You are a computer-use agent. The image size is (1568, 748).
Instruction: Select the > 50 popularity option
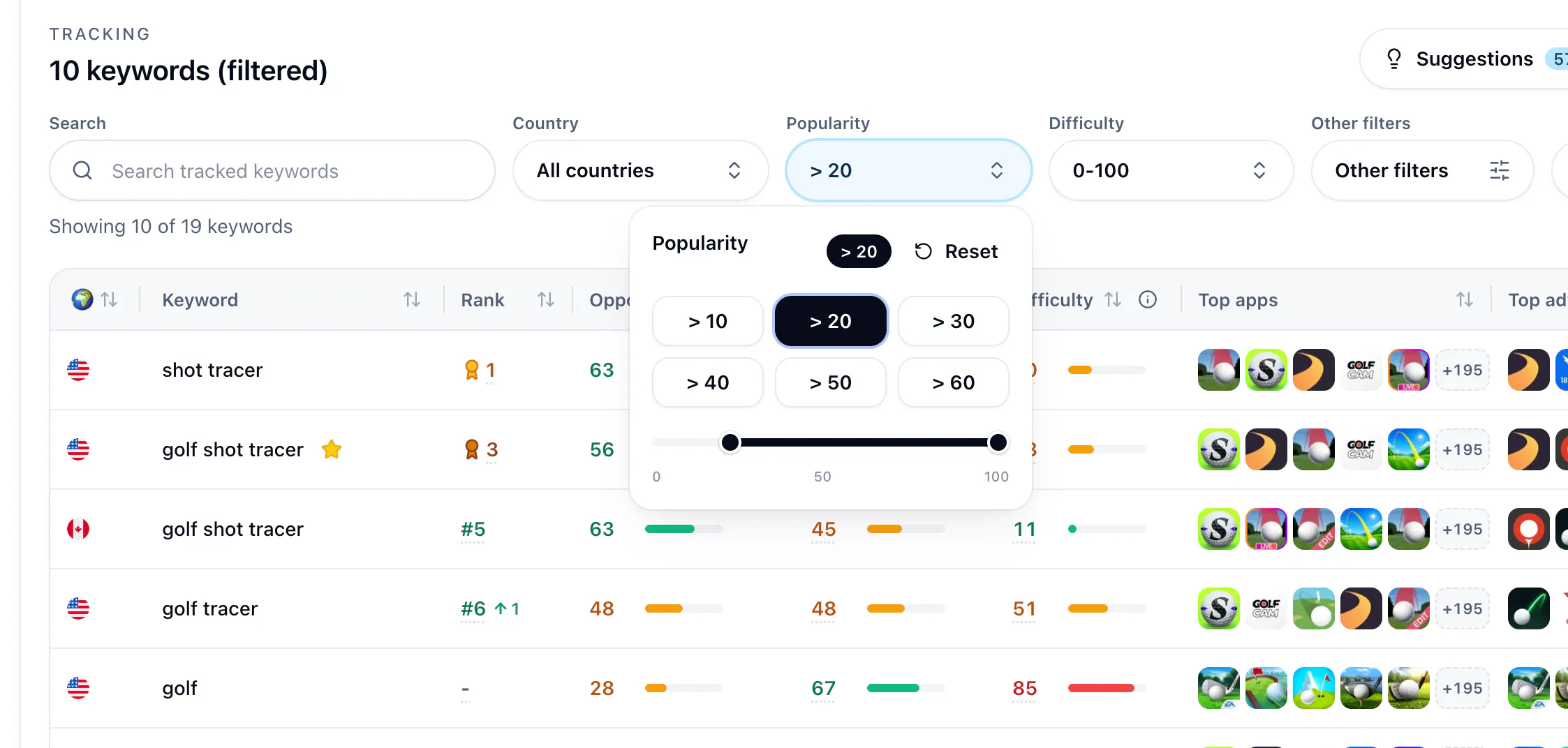831,382
